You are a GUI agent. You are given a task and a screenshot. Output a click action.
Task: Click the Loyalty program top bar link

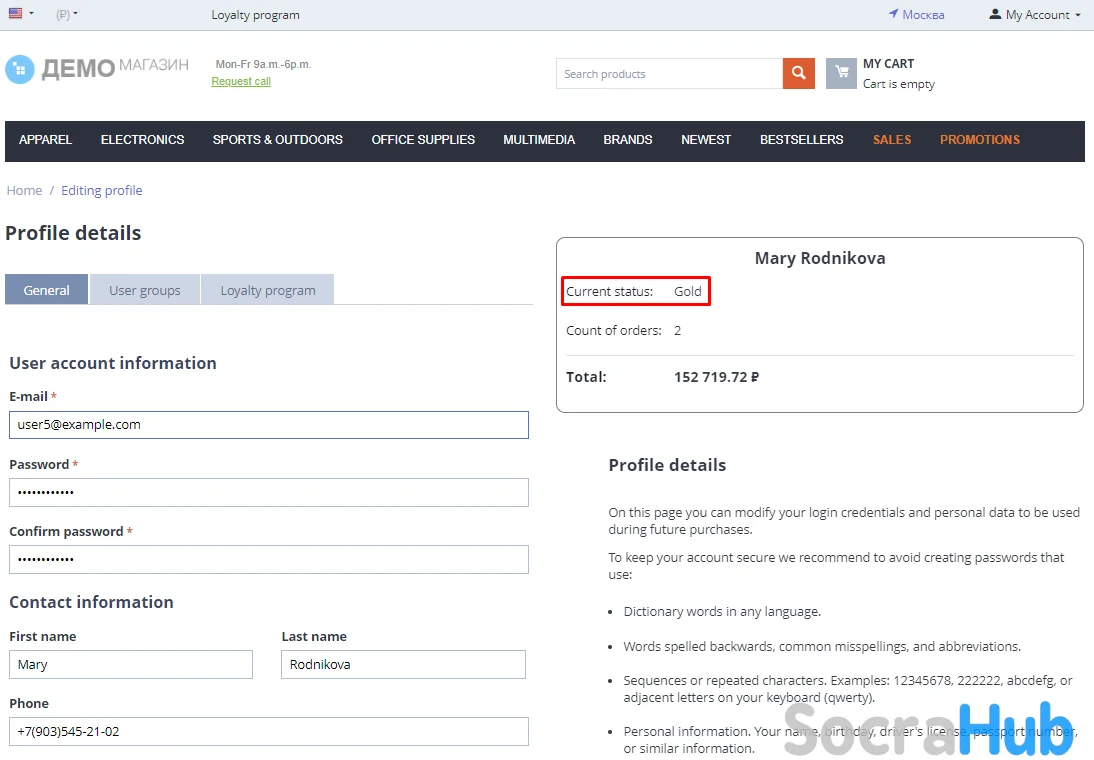(255, 15)
